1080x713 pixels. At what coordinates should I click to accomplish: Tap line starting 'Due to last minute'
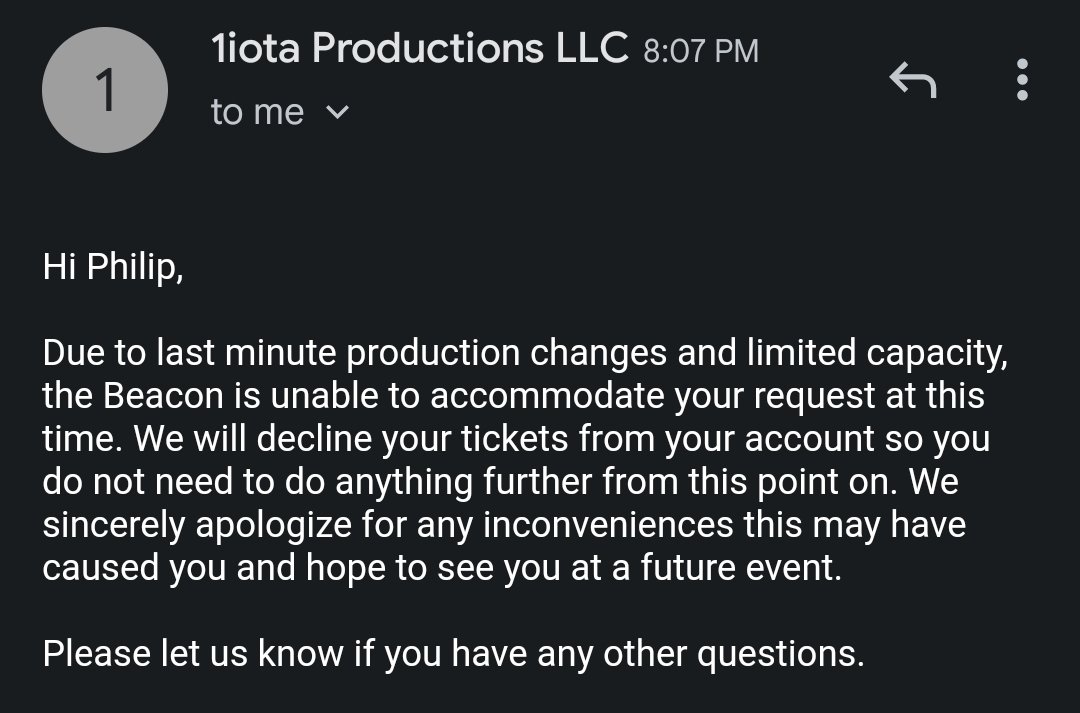[x=519, y=353]
